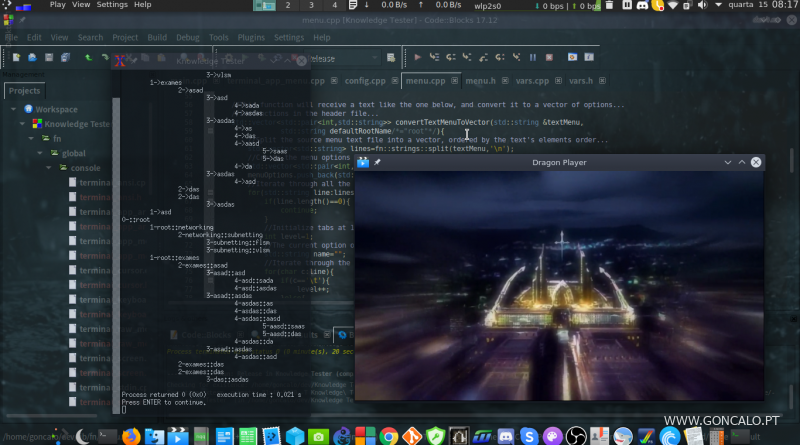Open the Debugging windows icon
Viewport: 800px width, 445px height.
[x=572, y=57]
